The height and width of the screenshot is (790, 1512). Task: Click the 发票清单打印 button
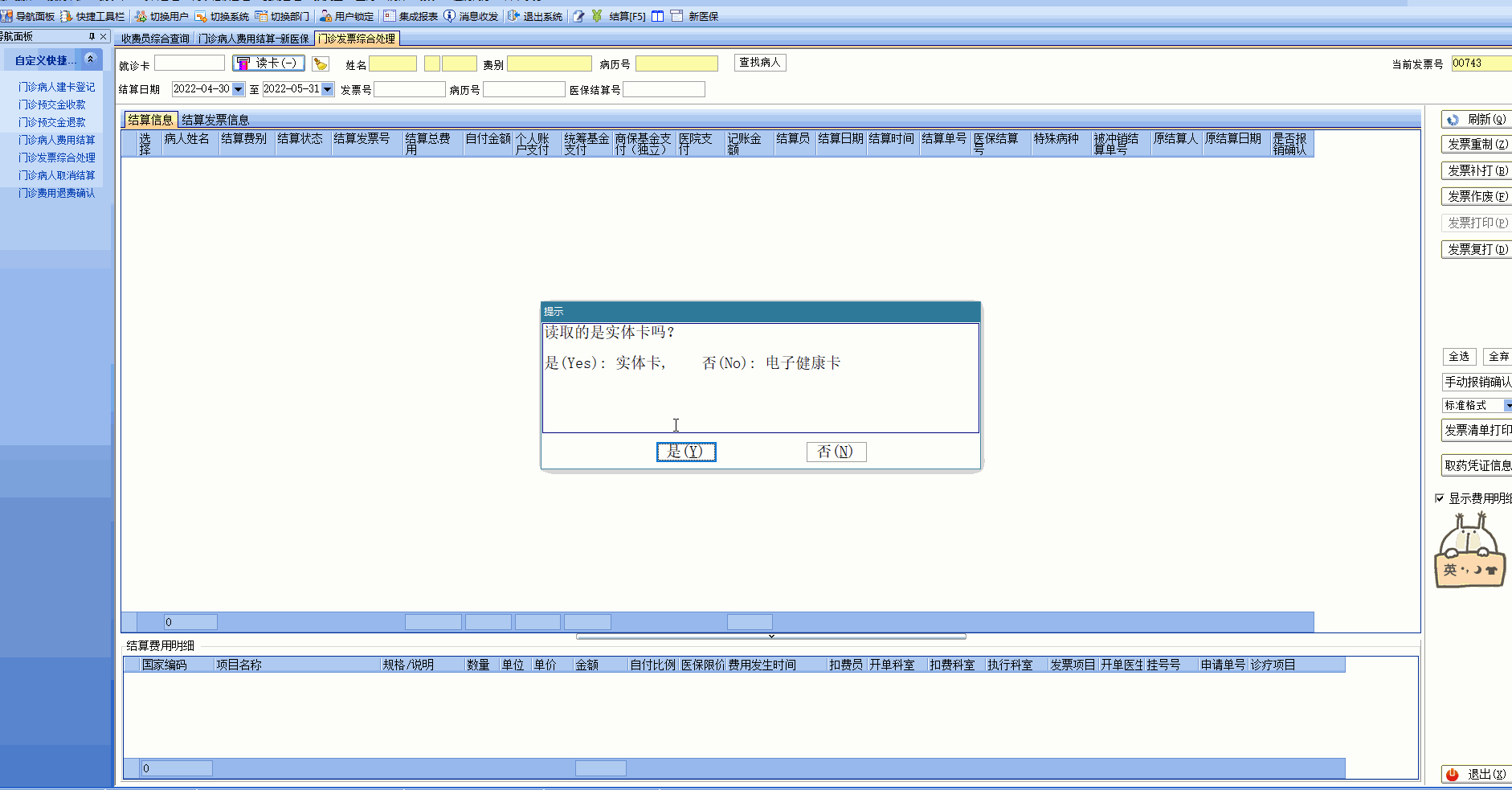click(x=1477, y=430)
